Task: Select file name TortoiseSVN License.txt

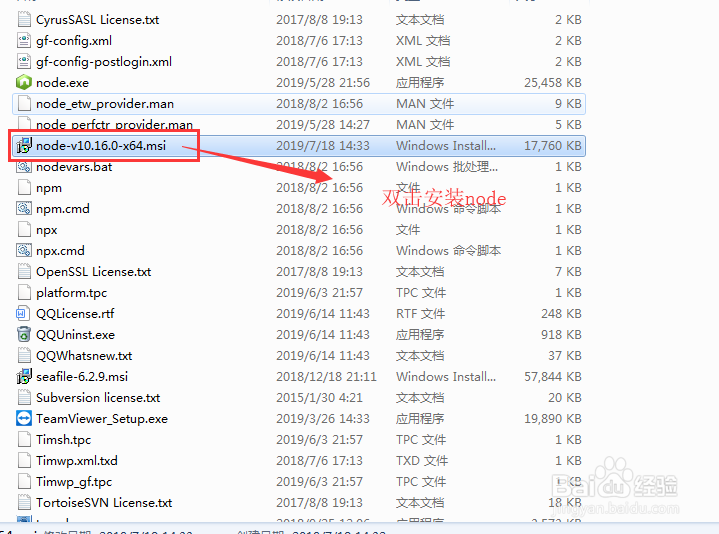Action: pyautogui.click(x=104, y=503)
